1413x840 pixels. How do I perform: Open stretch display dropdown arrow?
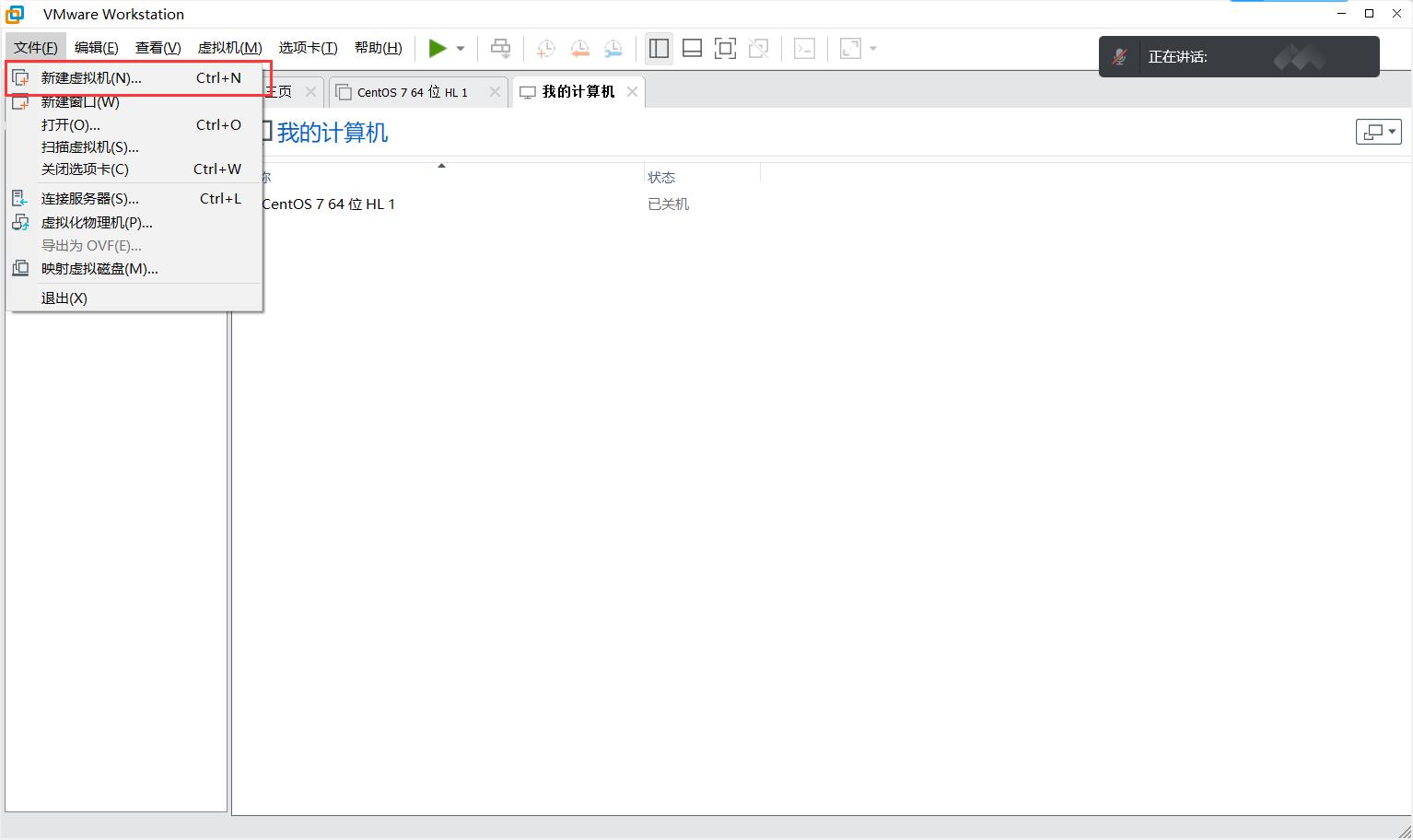click(x=873, y=49)
